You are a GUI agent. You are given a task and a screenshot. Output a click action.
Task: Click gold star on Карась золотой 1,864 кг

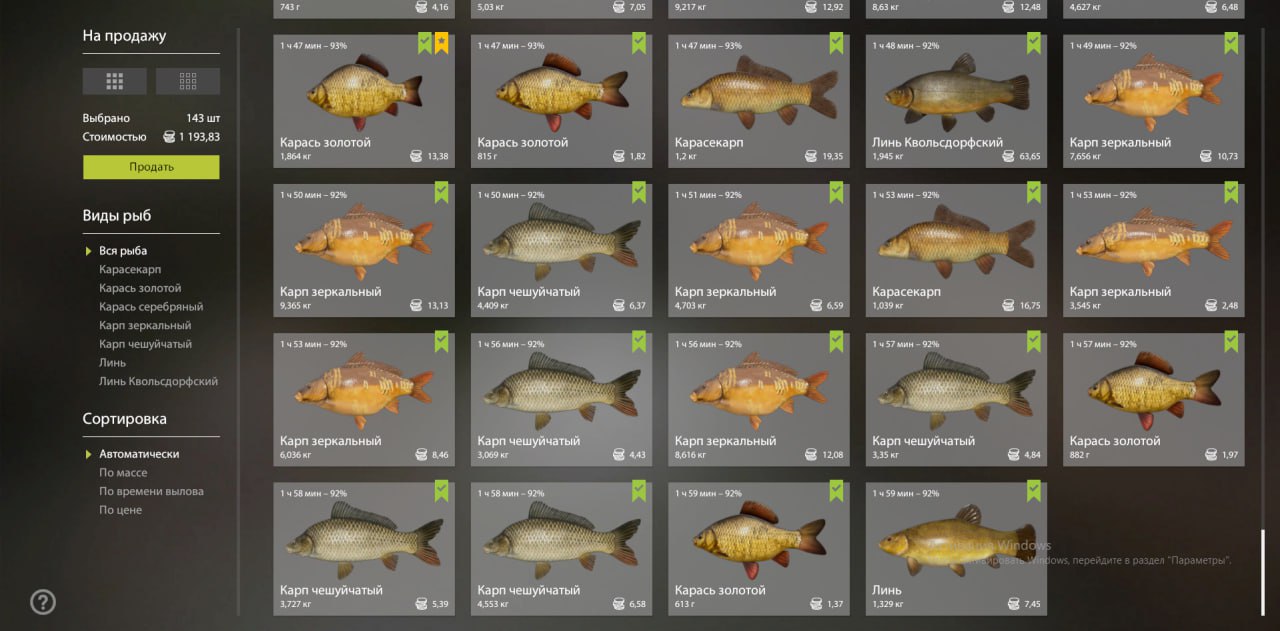click(x=442, y=44)
